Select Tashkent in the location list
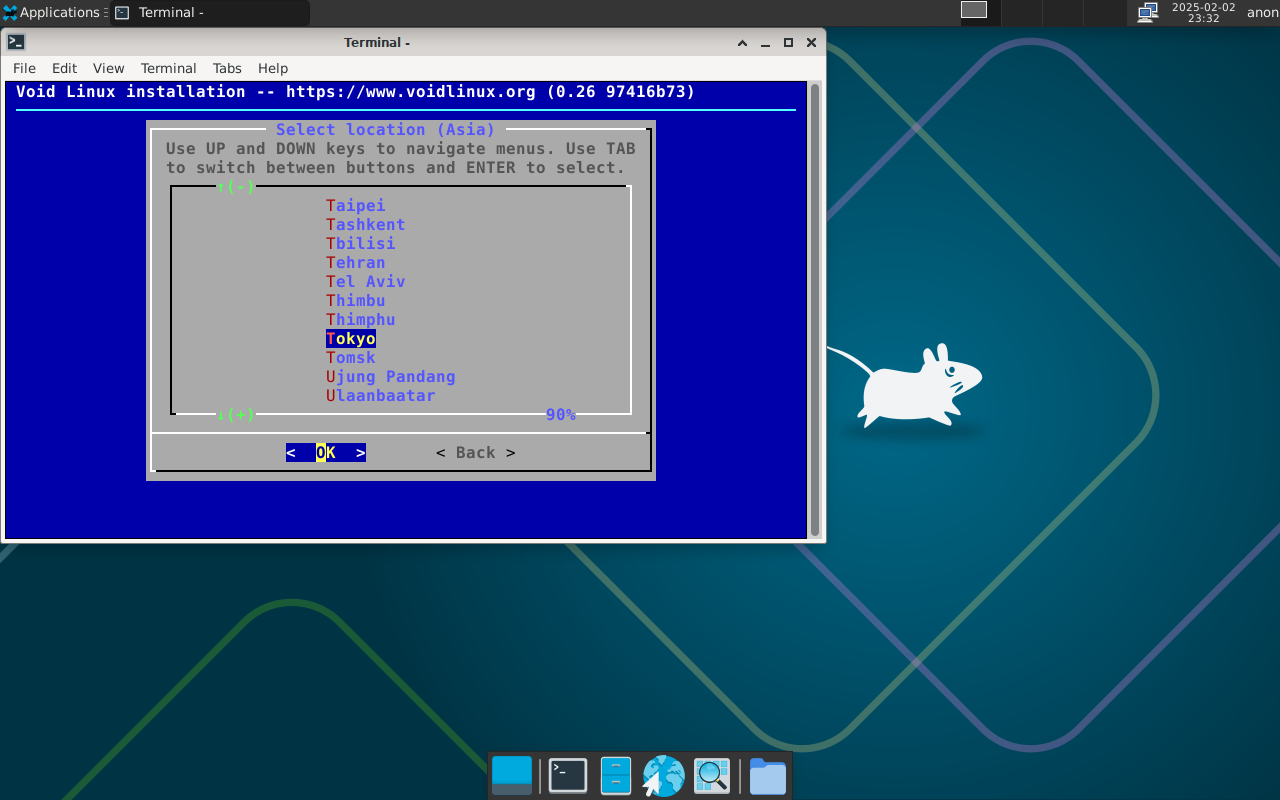 pyautogui.click(x=365, y=225)
